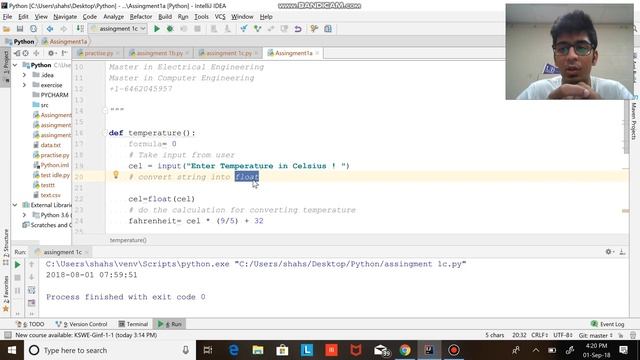Collapse the docstring fold marker at line 14
Screen dimensions: 640x360
click(105, 110)
